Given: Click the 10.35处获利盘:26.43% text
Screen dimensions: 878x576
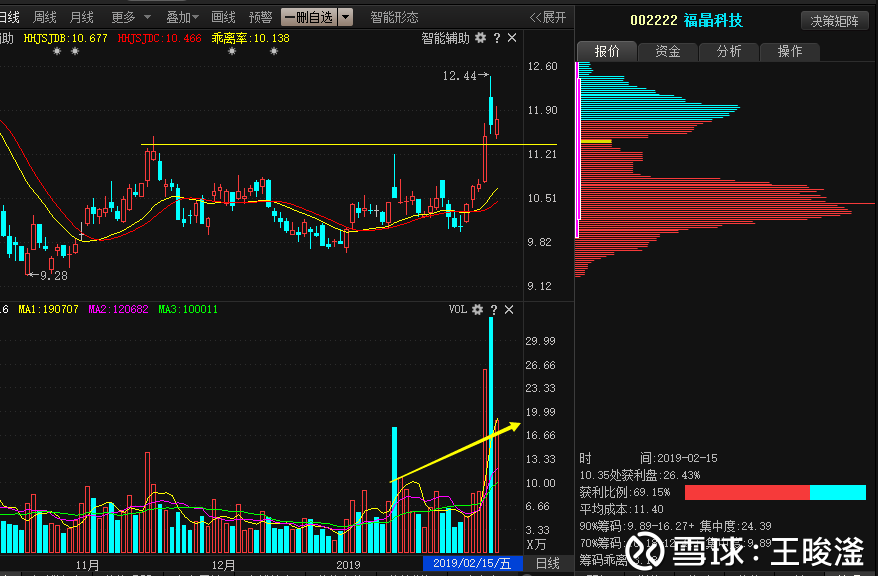Looking at the screenshot, I should [x=640, y=475].
